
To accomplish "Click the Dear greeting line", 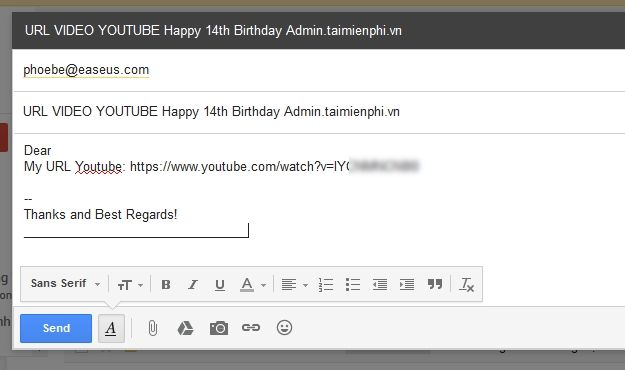I will [x=37, y=150].
